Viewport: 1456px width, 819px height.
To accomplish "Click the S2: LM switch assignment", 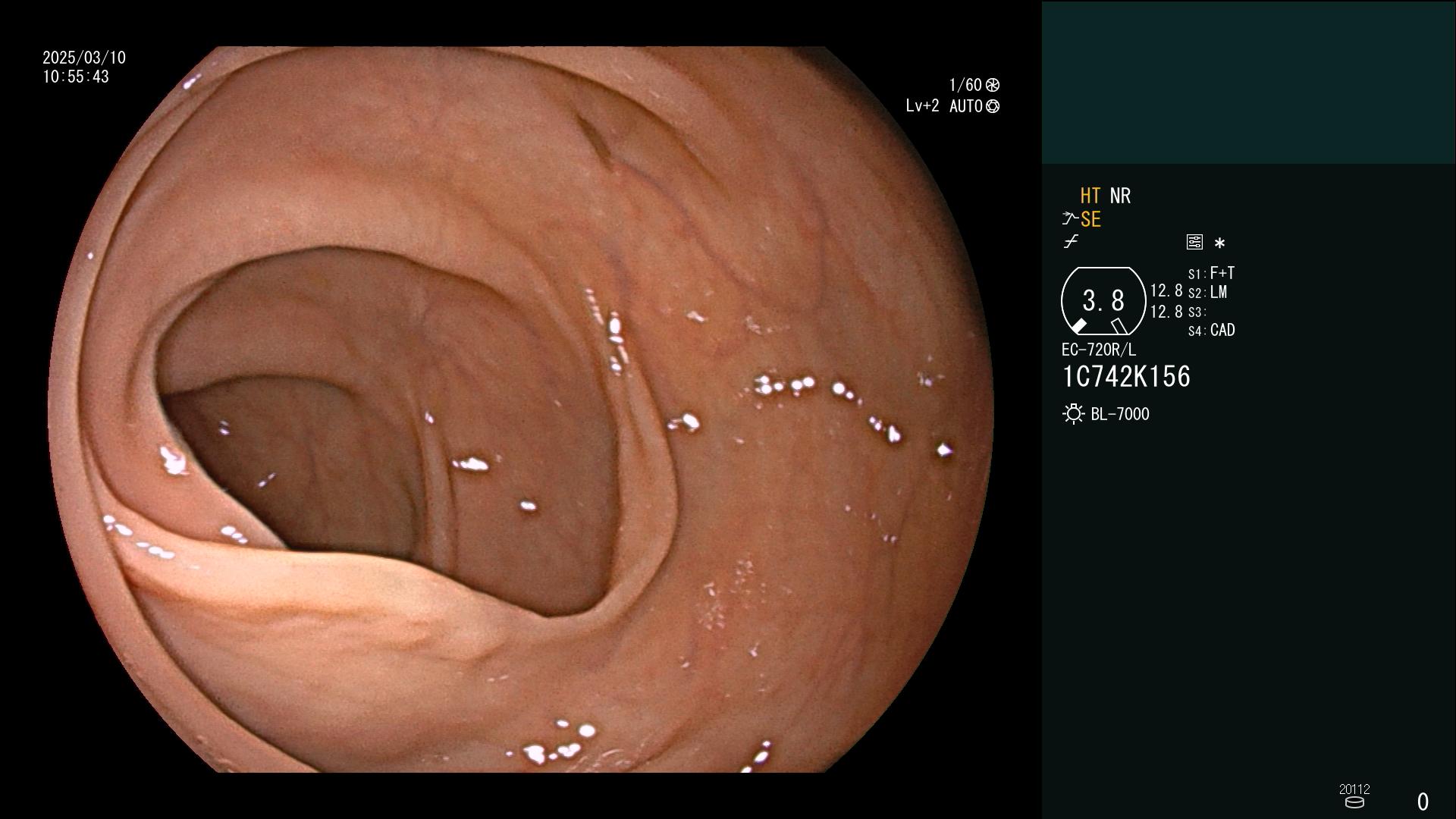I will pyautogui.click(x=1208, y=293).
